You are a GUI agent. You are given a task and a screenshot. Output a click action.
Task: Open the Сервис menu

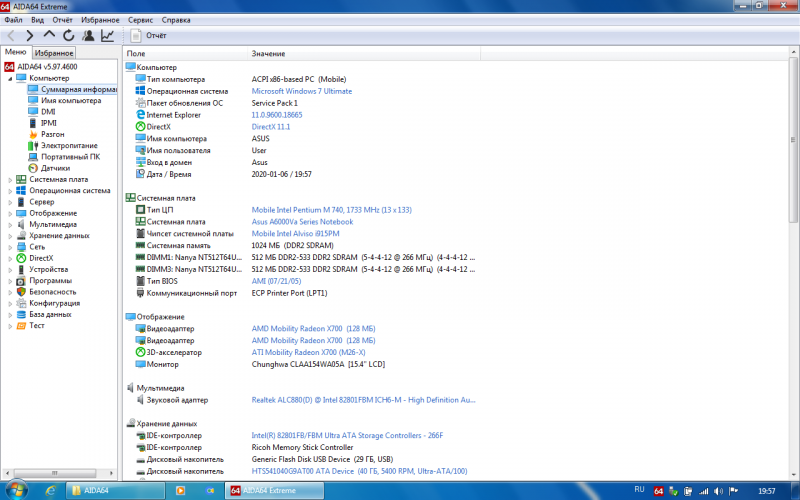[x=140, y=20]
